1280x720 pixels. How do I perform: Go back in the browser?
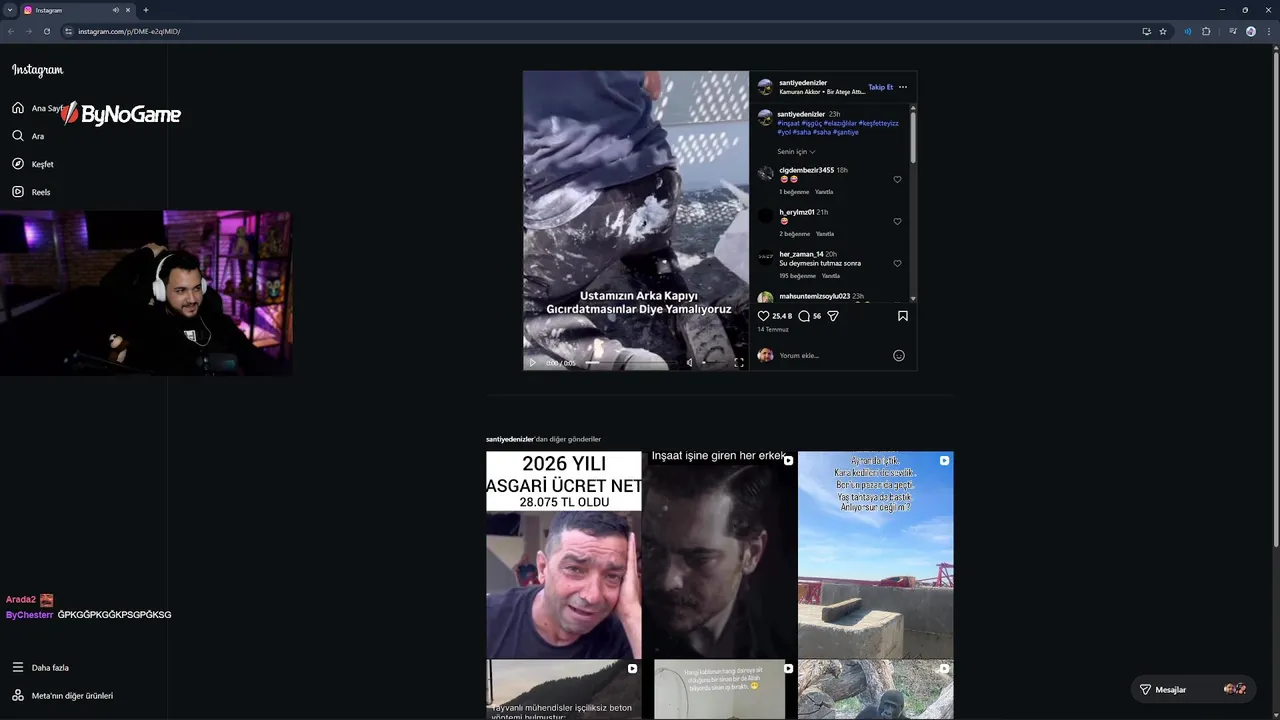point(11,31)
